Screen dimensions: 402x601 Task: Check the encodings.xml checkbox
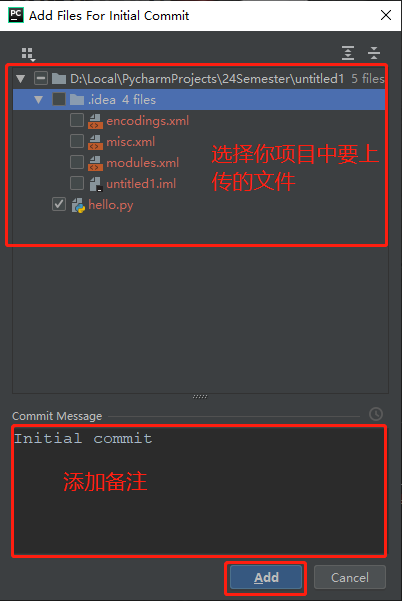pos(77,120)
